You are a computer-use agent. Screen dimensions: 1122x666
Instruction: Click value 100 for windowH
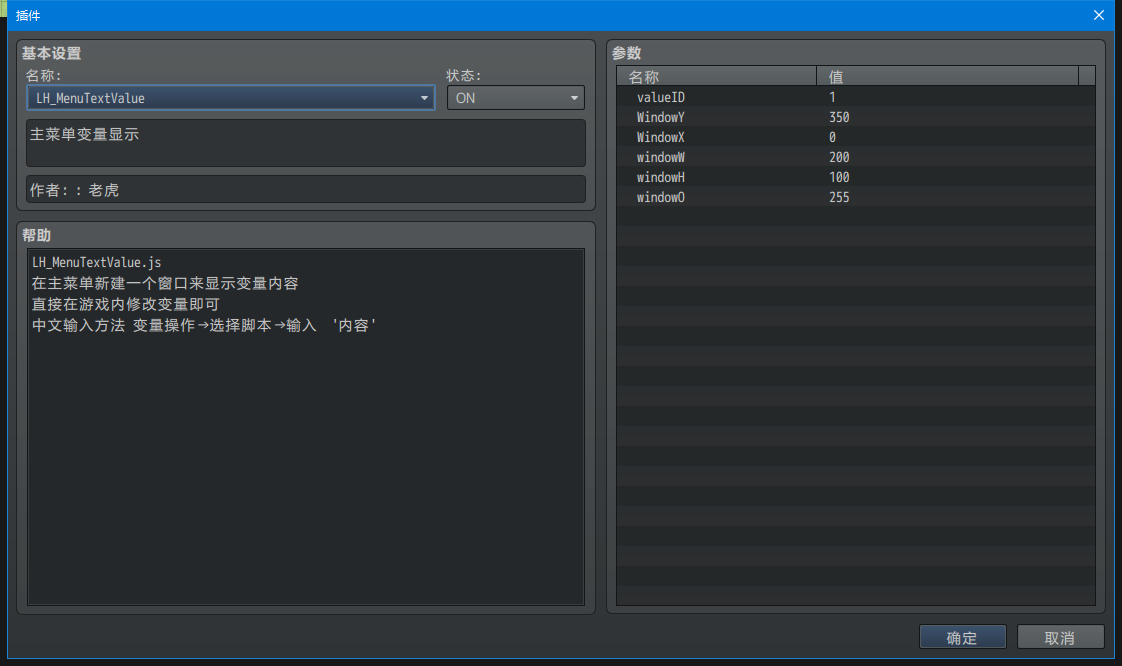click(839, 177)
